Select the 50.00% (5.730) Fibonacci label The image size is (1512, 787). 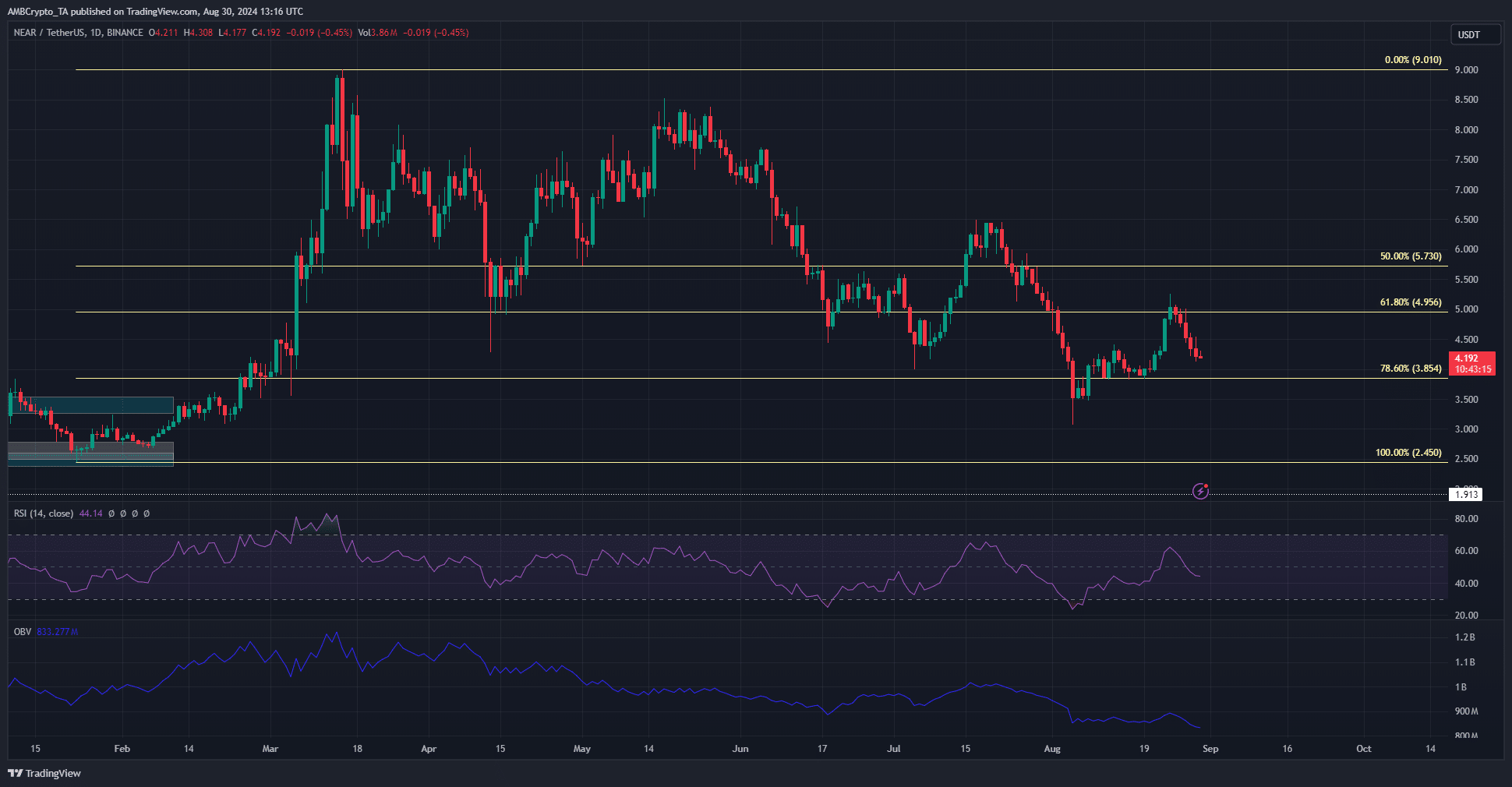1411,256
